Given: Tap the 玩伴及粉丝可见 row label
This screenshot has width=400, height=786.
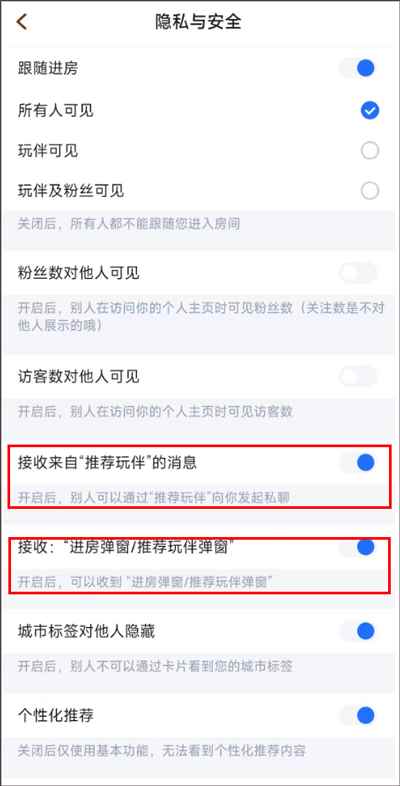Looking at the screenshot, I should coord(71,191).
